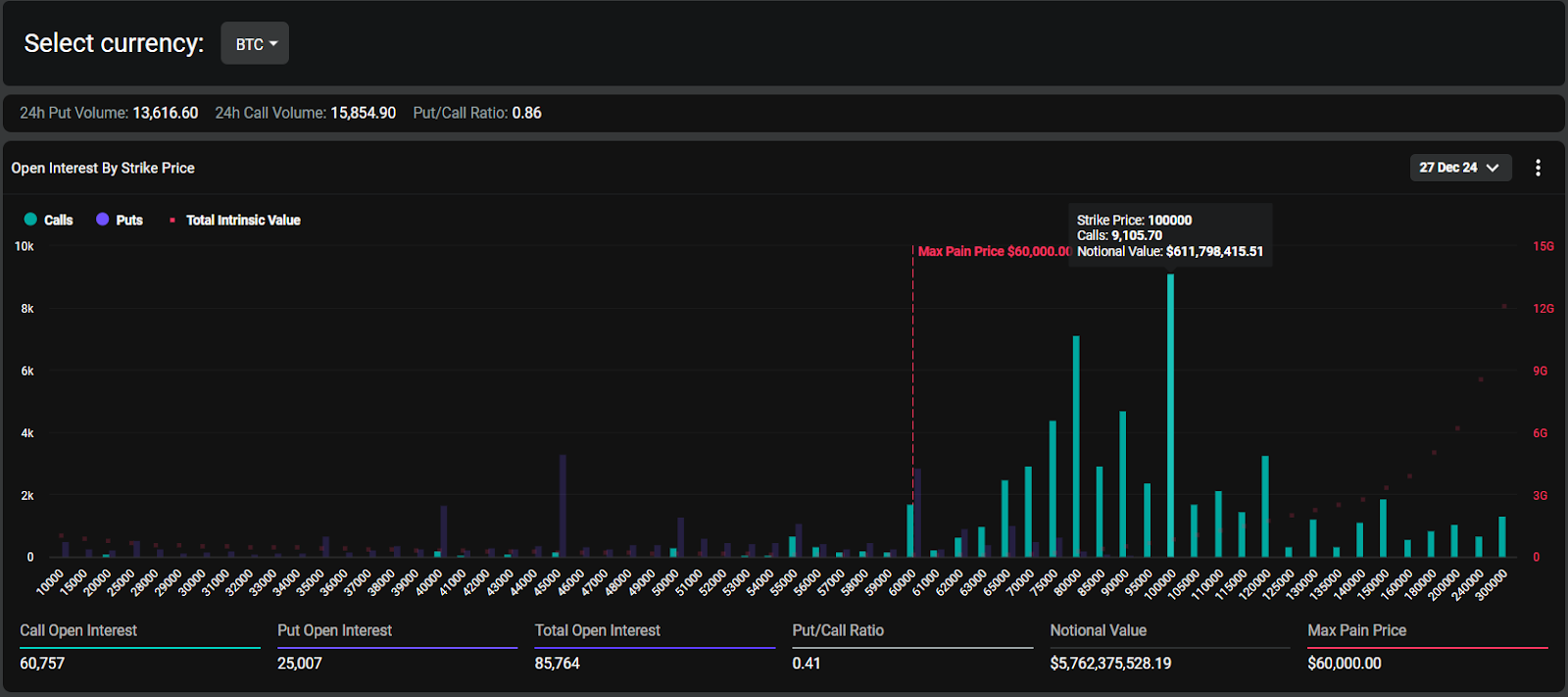This screenshot has width=1568, height=697.
Task: Click the 90000 strike calls bar
Action: pyautogui.click(x=1123, y=484)
